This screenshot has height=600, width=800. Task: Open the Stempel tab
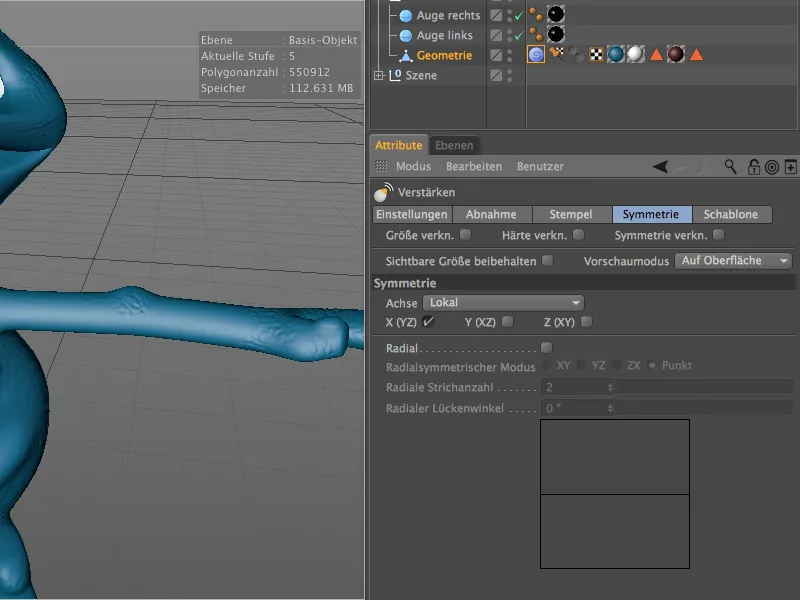[571, 214]
